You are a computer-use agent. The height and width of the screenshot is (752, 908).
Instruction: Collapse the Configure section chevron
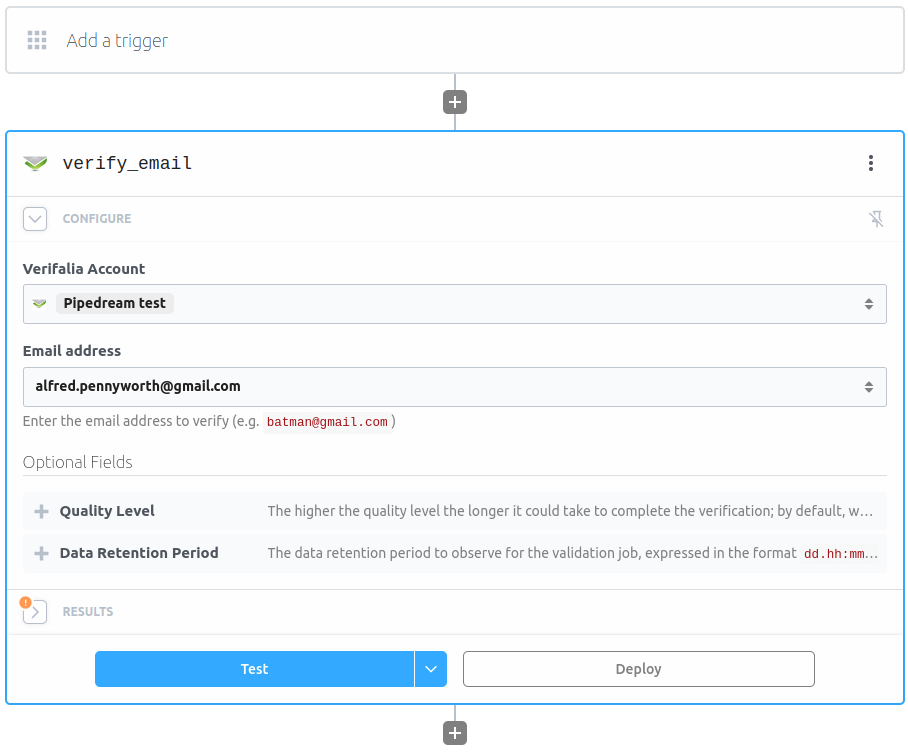coord(35,219)
